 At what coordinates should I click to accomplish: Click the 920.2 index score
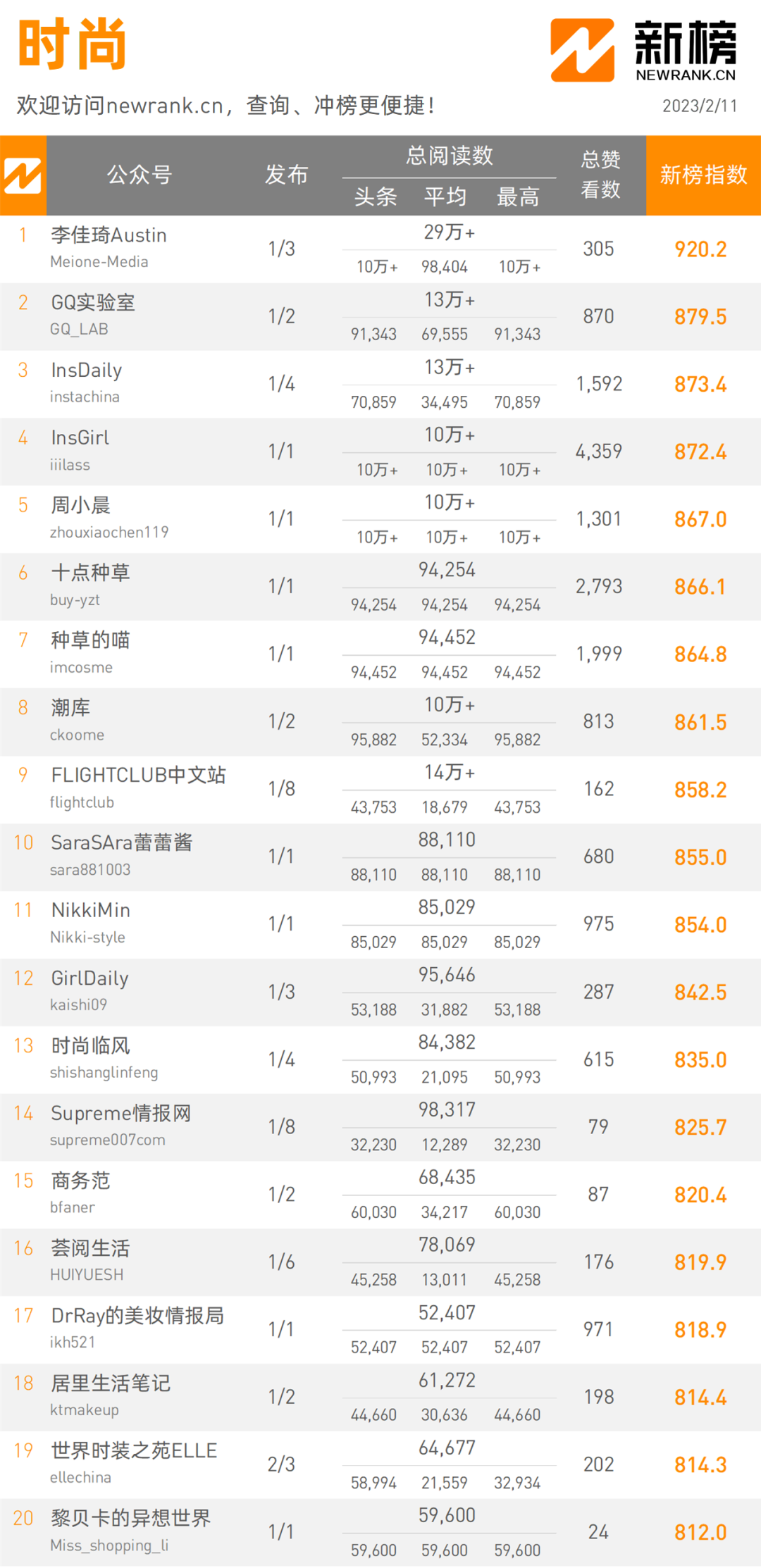click(x=700, y=249)
